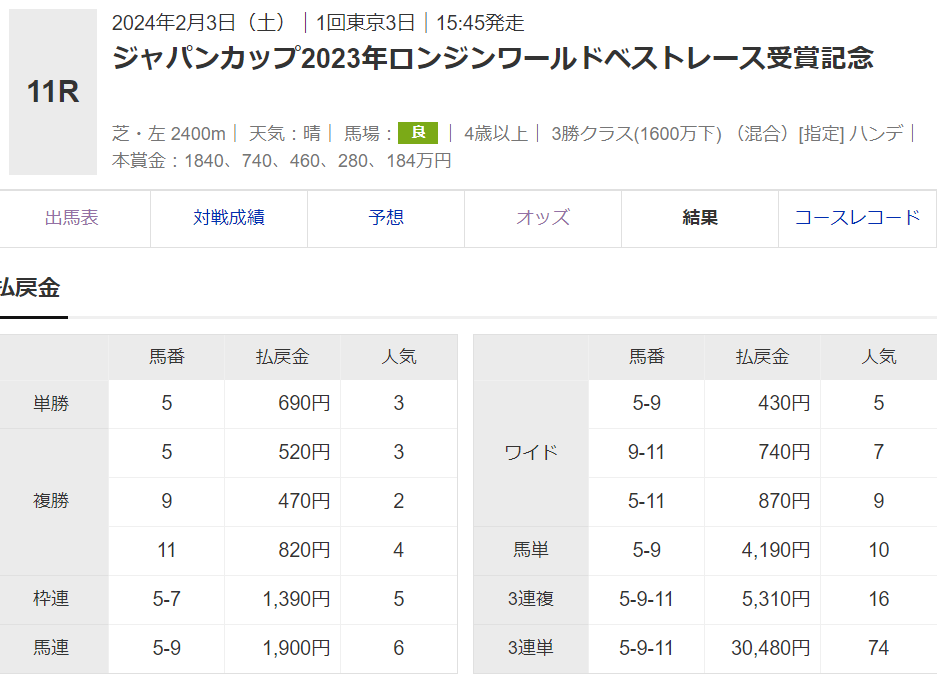Select the 払戻金 section heading

point(30,289)
